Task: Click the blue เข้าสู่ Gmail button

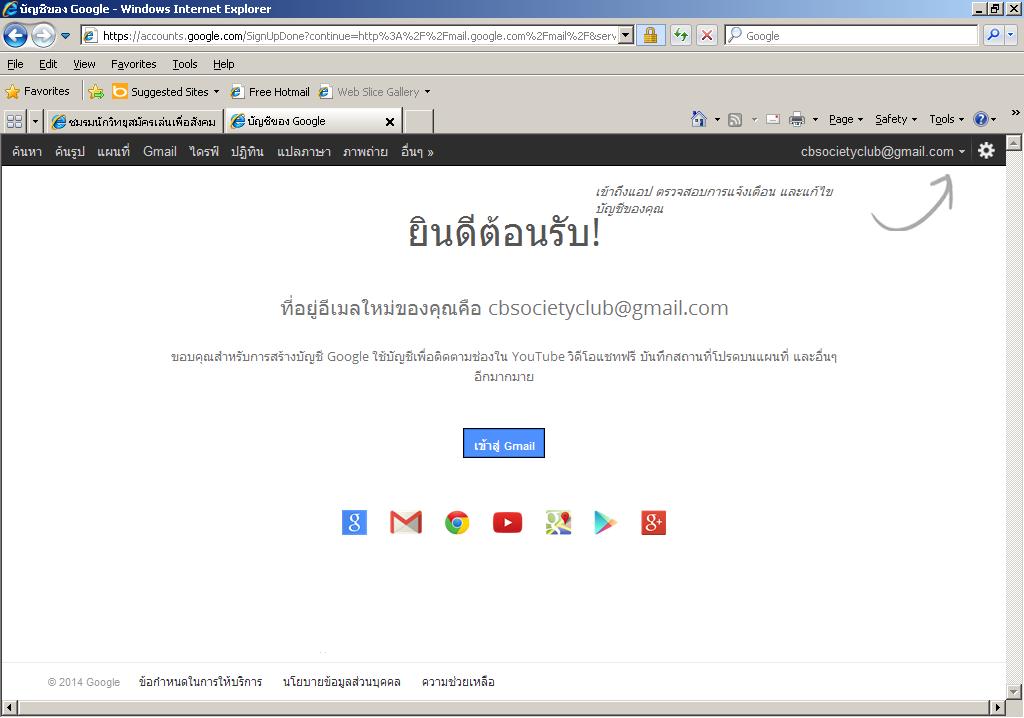Action: (504, 444)
